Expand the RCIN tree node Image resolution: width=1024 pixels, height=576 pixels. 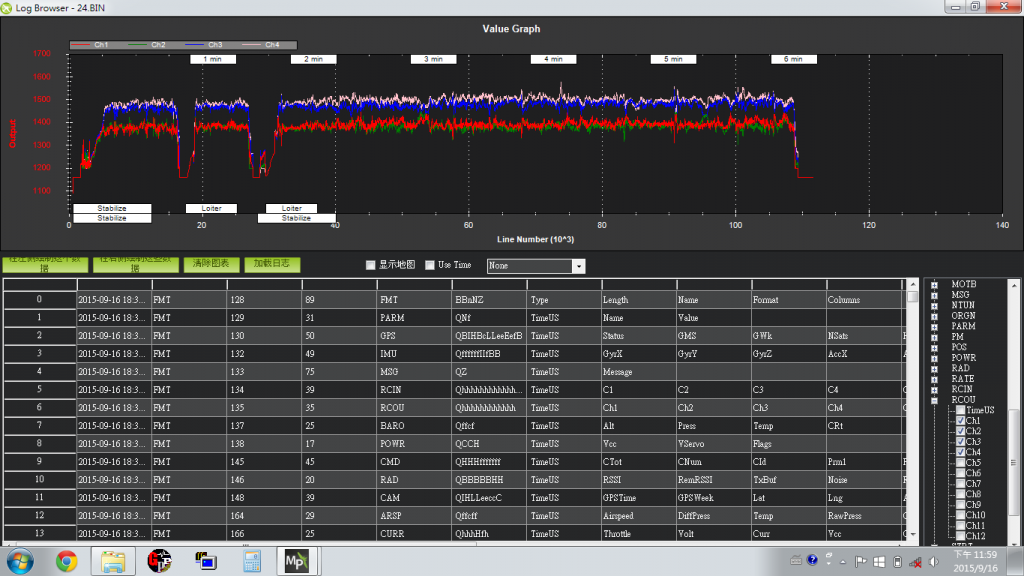click(x=935, y=389)
